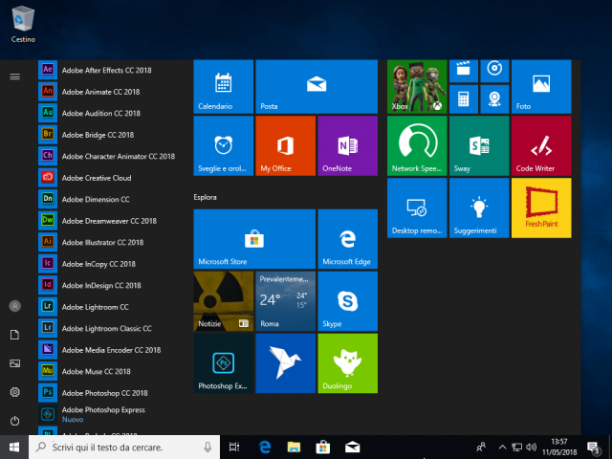The image size is (612, 459).
Task: Open Mail from the taskbar
Action: coord(352,447)
